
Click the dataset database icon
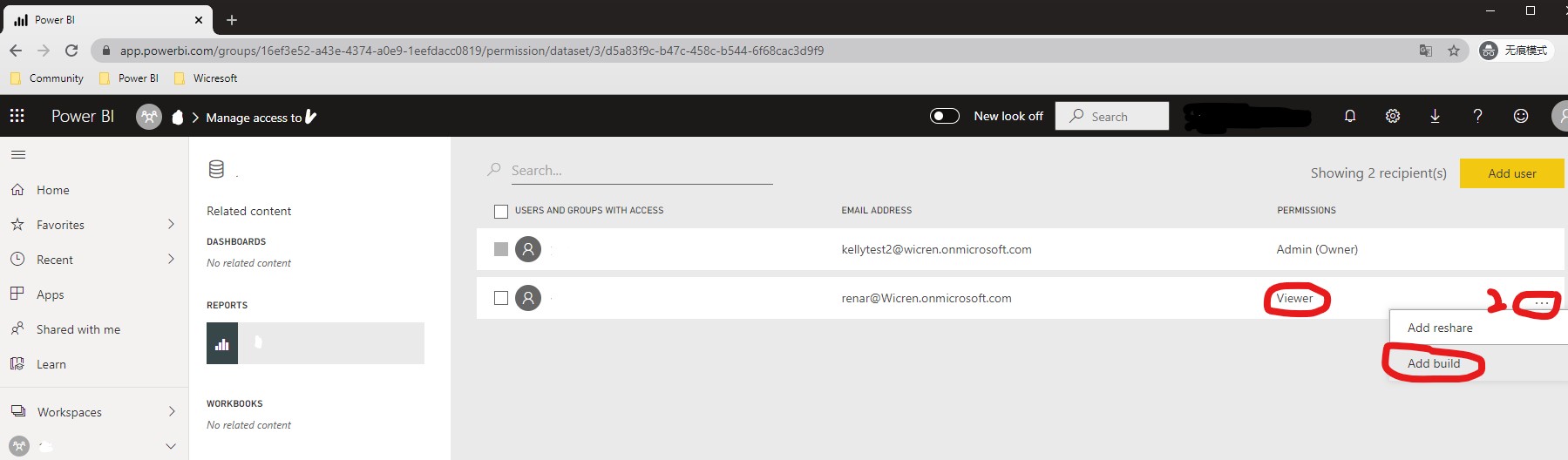[x=216, y=169]
